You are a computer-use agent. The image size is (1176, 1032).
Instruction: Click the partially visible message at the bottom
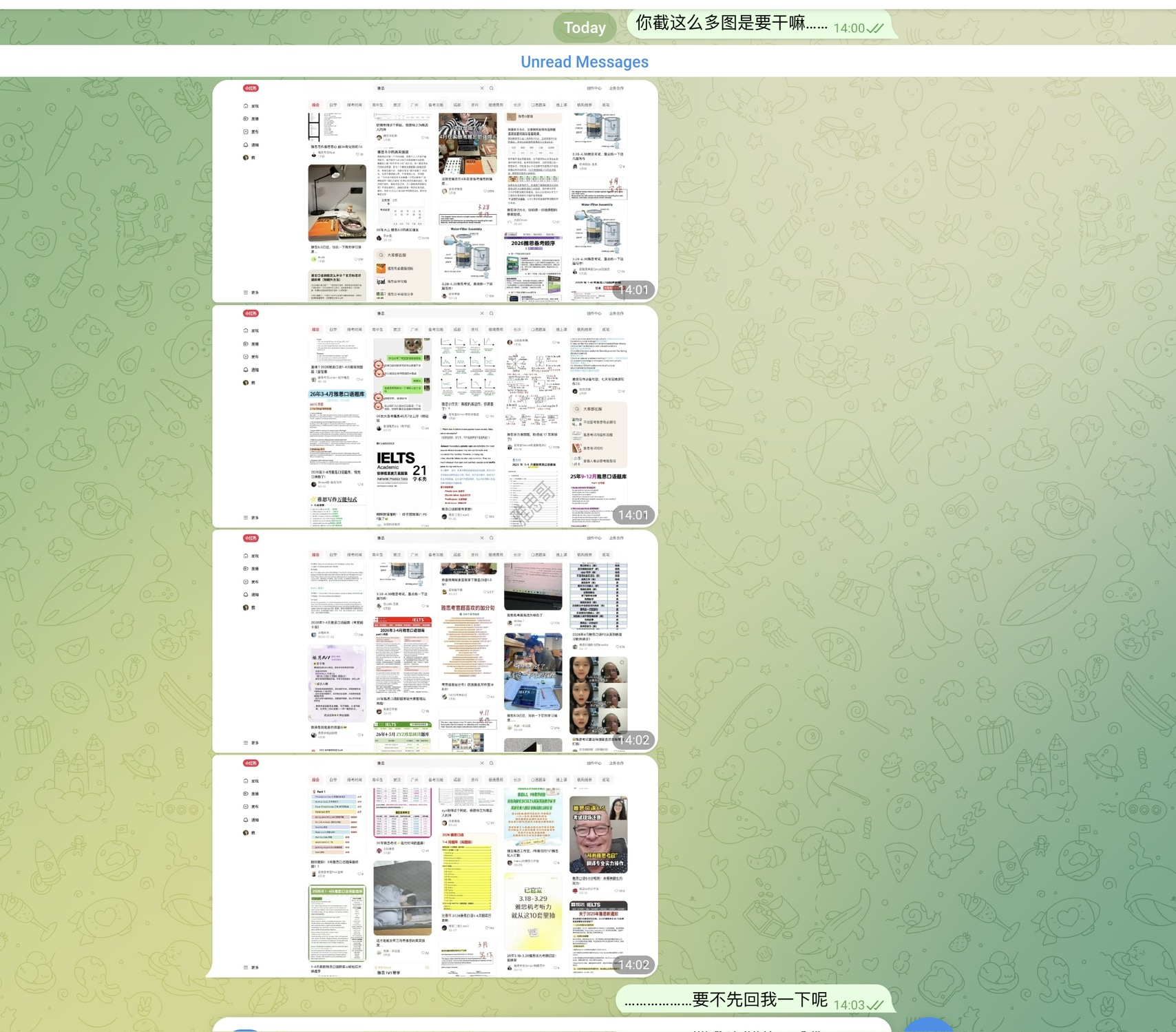pos(551,1026)
